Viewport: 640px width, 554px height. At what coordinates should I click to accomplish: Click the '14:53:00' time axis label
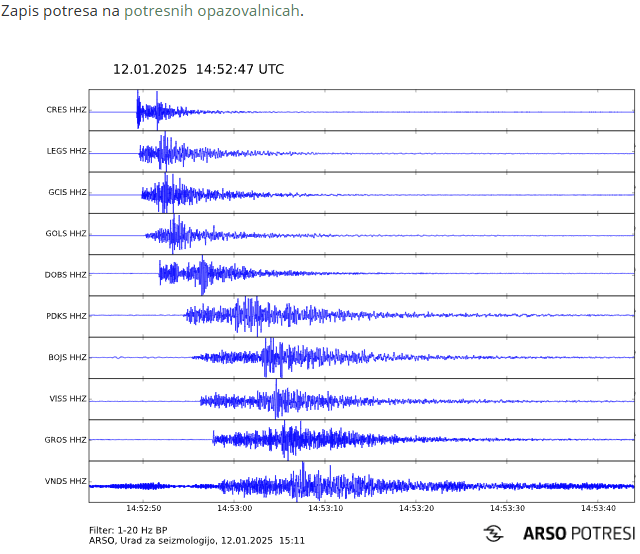click(x=234, y=508)
